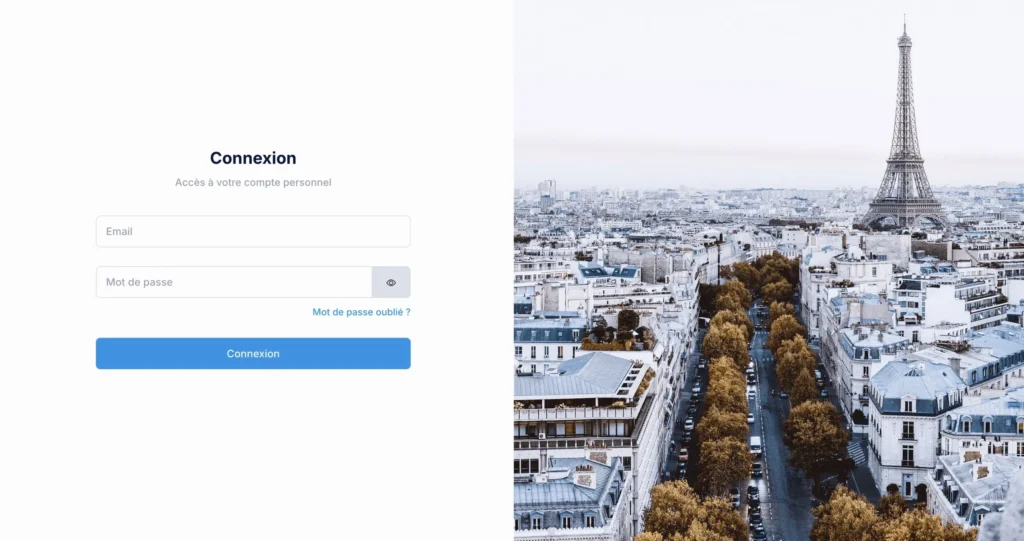
Task: Submit with the blue Connexion button
Action: coord(253,353)
